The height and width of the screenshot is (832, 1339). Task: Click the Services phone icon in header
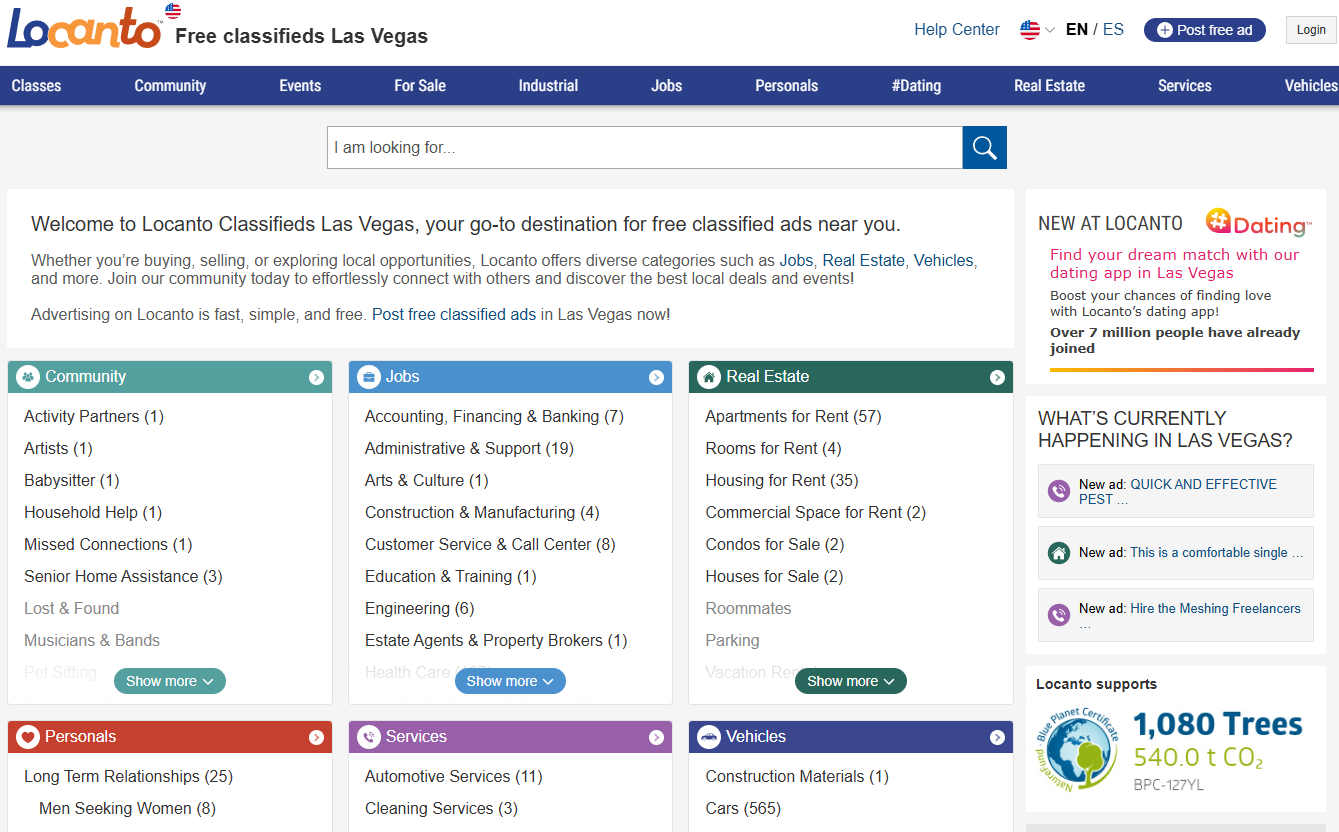[x=369, y=737]
